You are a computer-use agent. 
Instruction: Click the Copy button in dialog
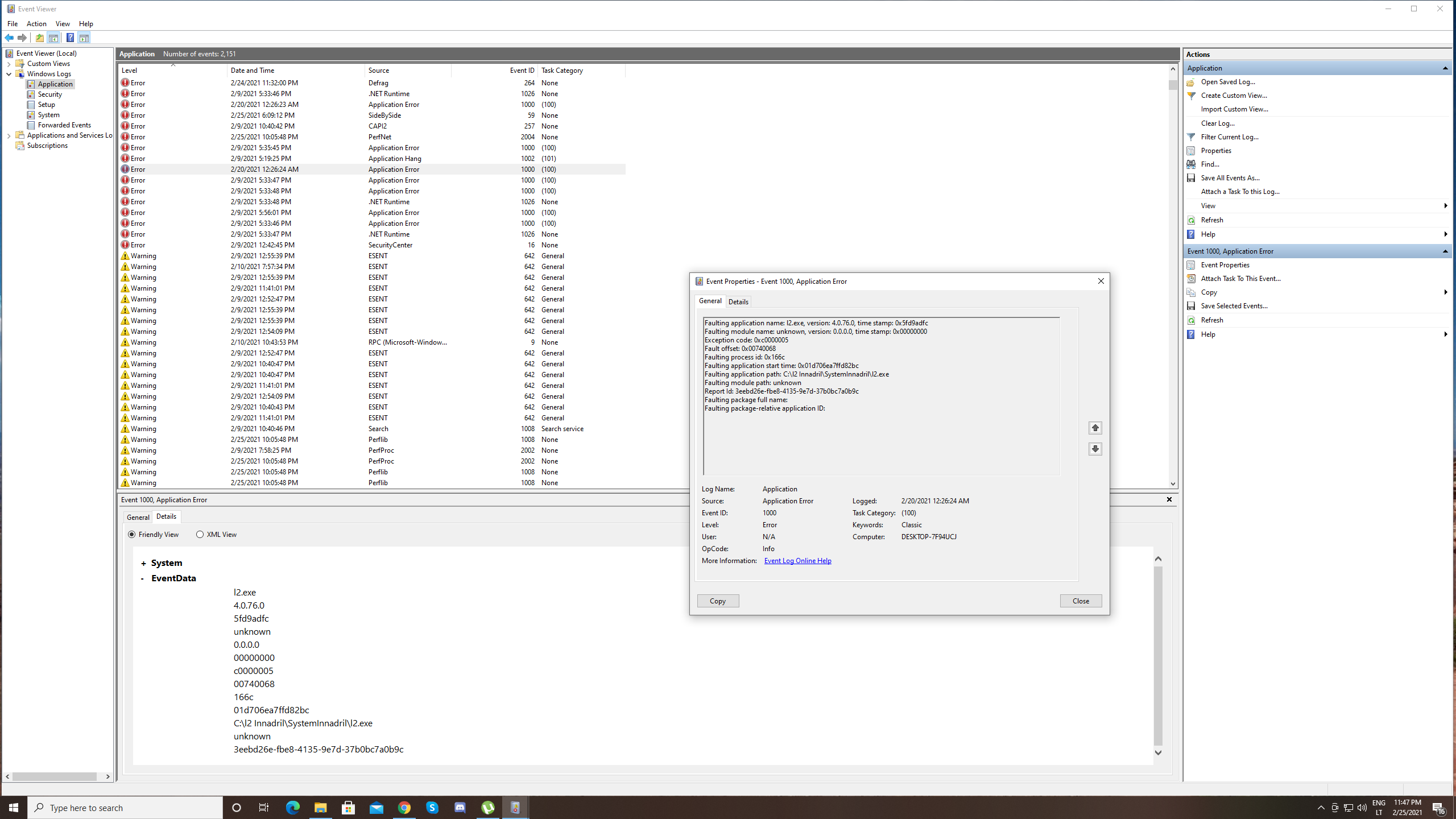tap(718, 601)
